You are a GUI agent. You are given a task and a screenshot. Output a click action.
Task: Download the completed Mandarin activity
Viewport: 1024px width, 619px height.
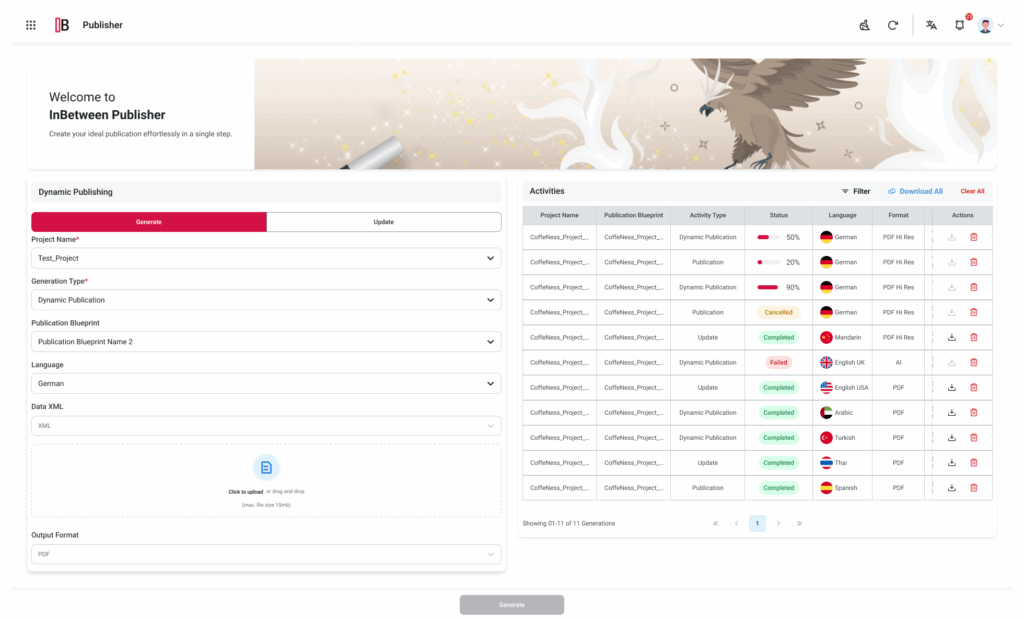(x=950, y=337)
